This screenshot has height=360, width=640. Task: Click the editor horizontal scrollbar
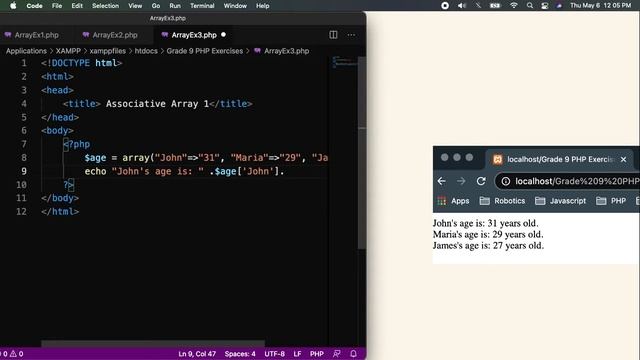click(153, 343)
